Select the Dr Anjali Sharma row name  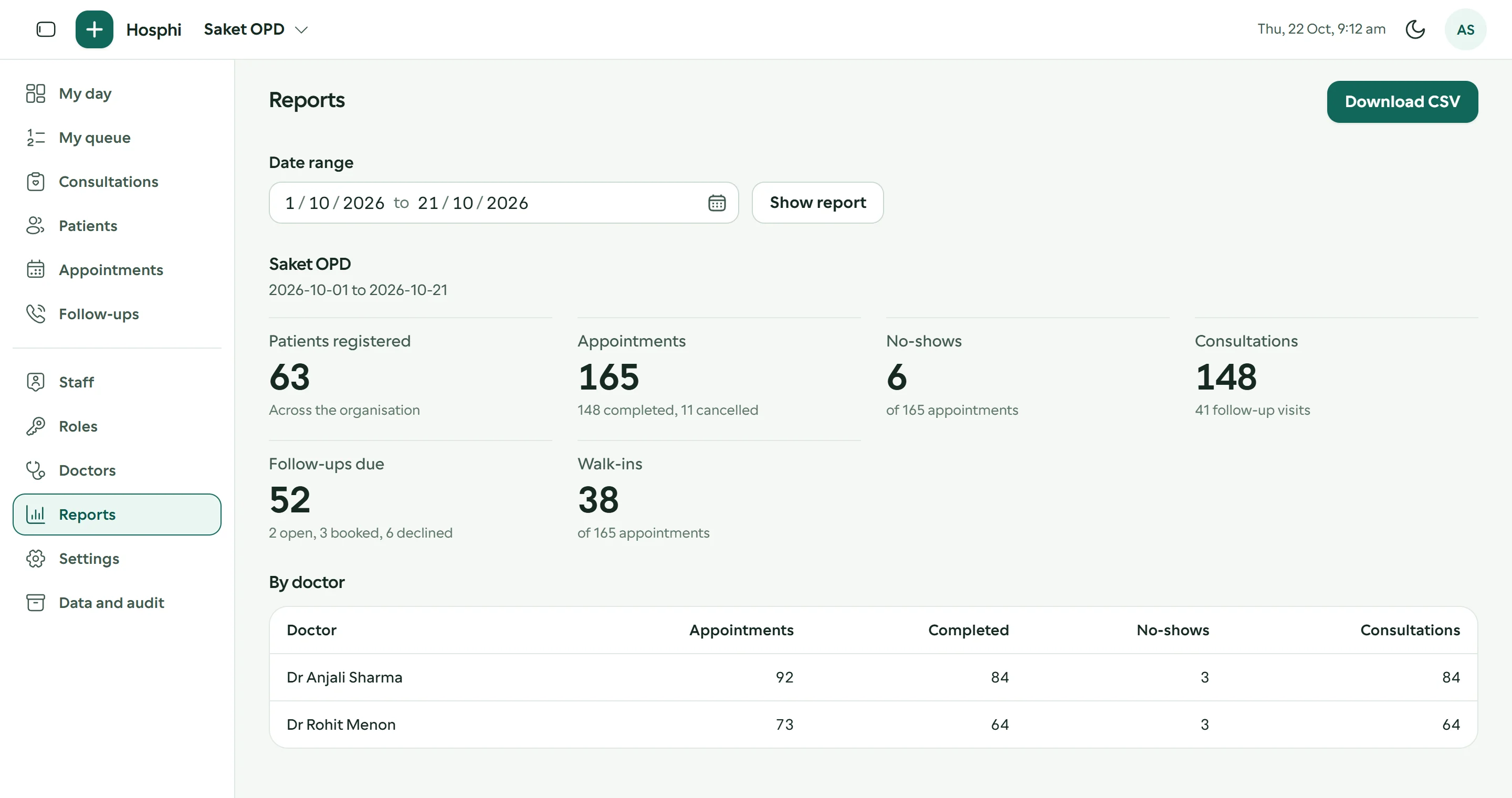(x=344, y=677)
